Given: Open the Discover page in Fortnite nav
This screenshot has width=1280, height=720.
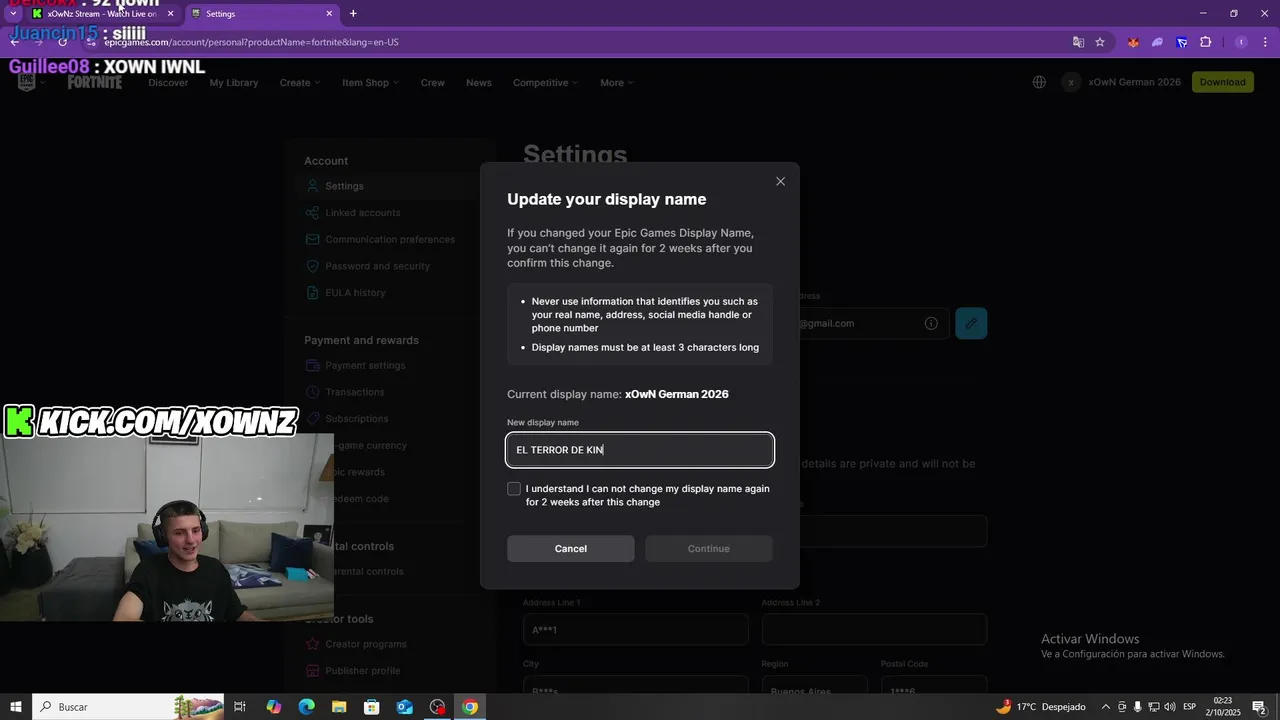Looking at the screenshot, I should pos(168,82).
